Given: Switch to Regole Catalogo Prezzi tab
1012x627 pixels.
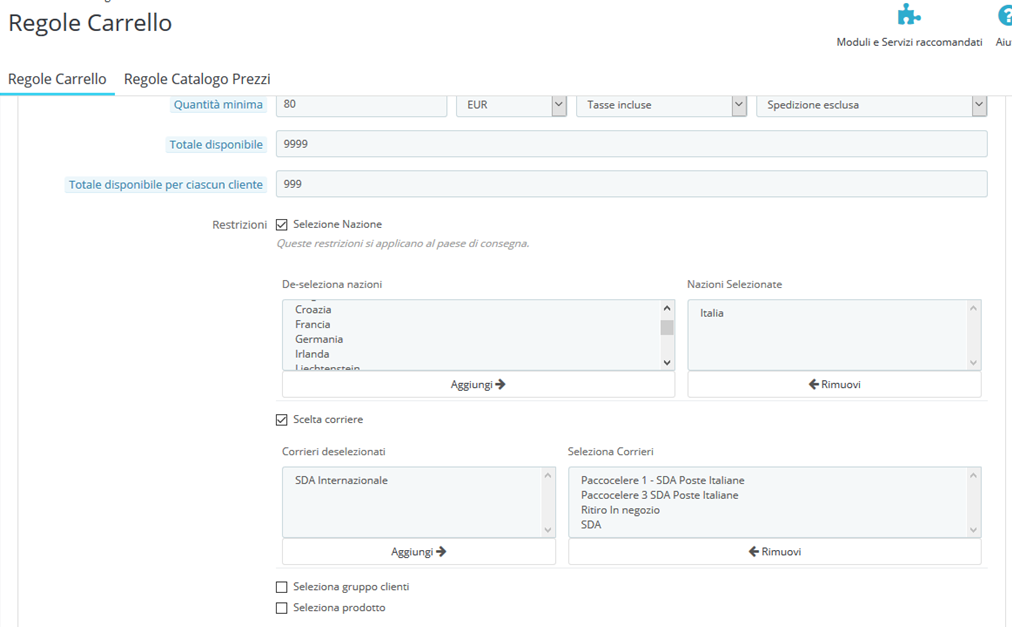Looking at the screenshot, I should 197,79.
